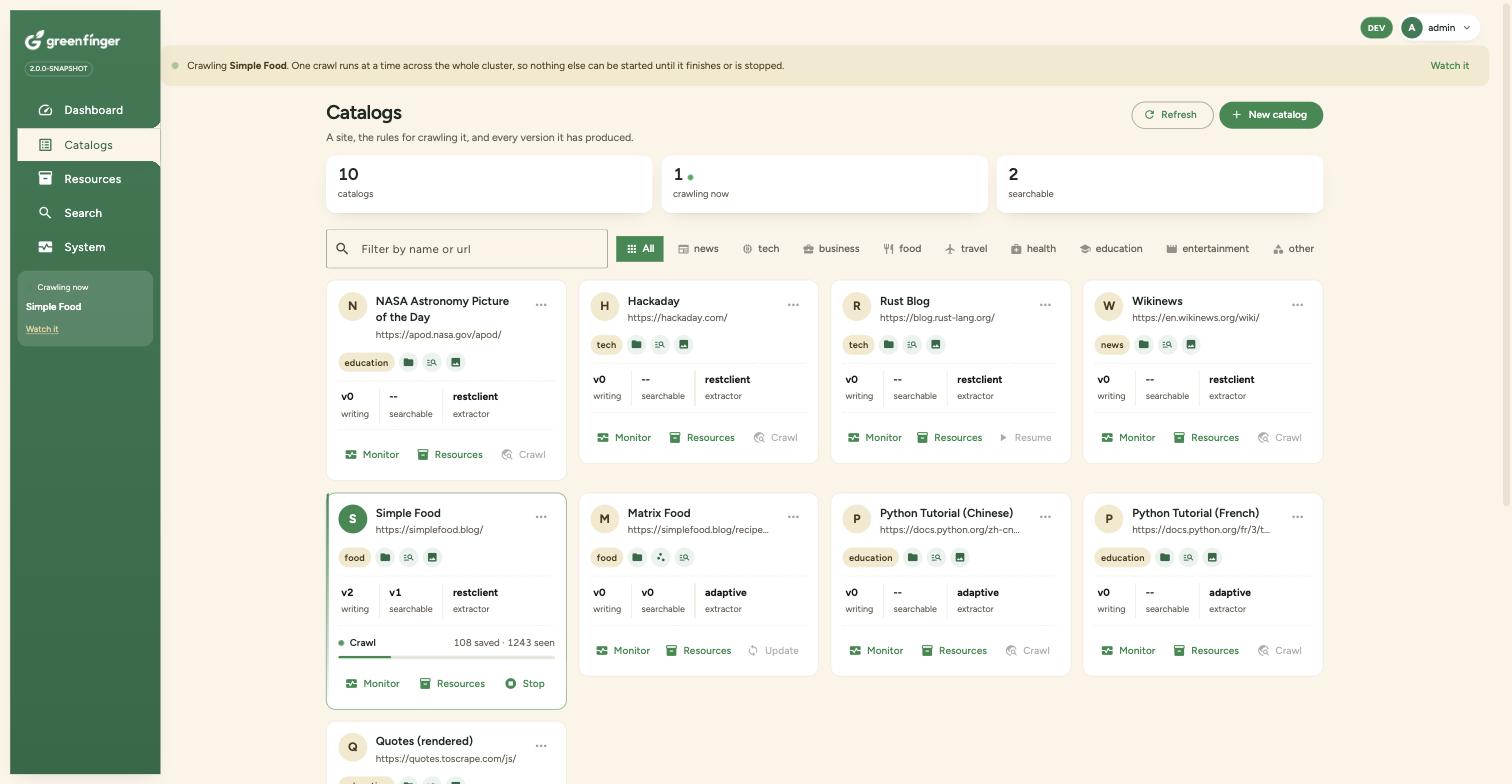Open three-dot menu on Simple Food card

click(541, 517)
